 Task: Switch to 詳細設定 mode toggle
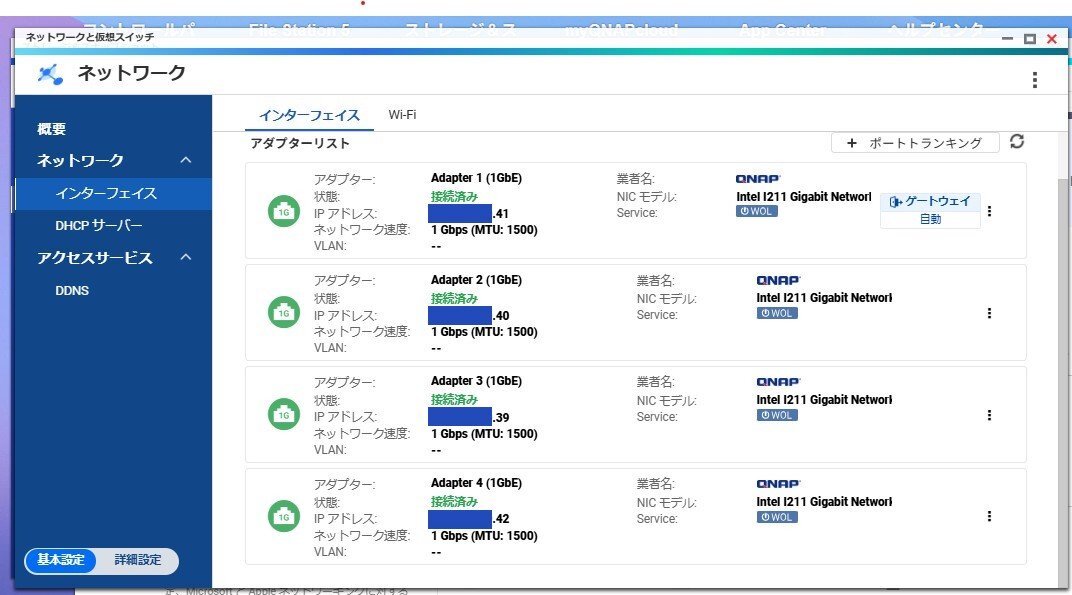click(x=137, y=560)
